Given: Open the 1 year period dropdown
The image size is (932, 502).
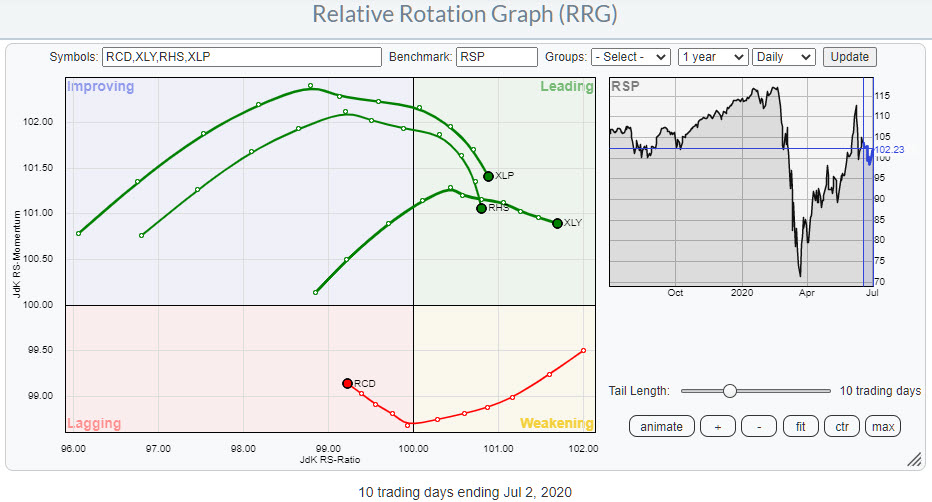Looking at the screenshot, I should [x=712, y=57].
